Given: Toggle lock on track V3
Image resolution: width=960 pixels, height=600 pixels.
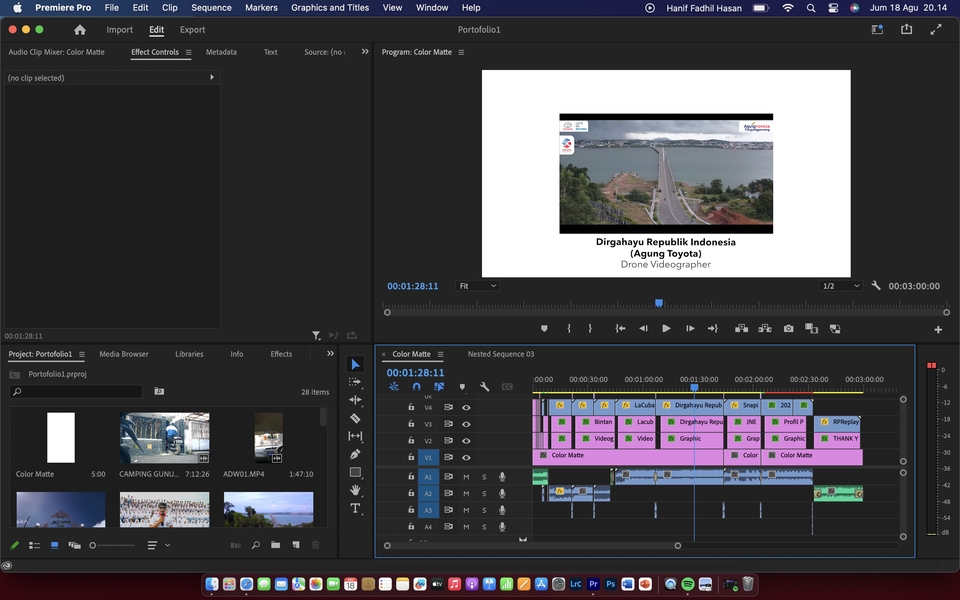Looking at the screenshot, I should [411, 424].
